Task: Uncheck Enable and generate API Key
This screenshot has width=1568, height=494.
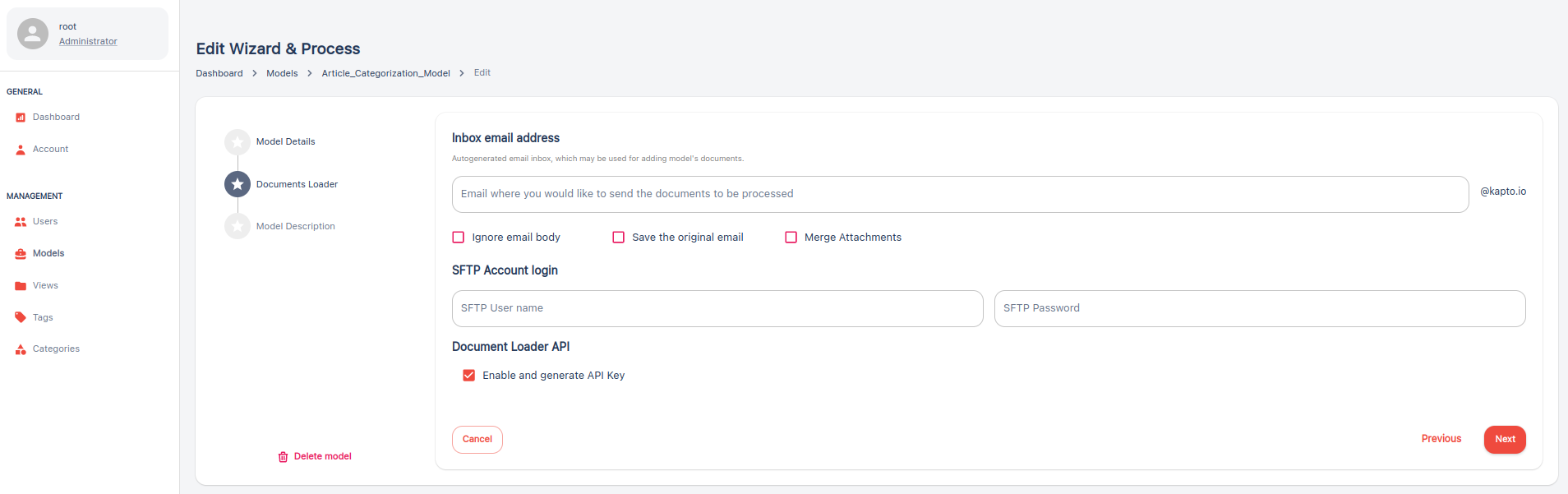Action: [469, 376]
